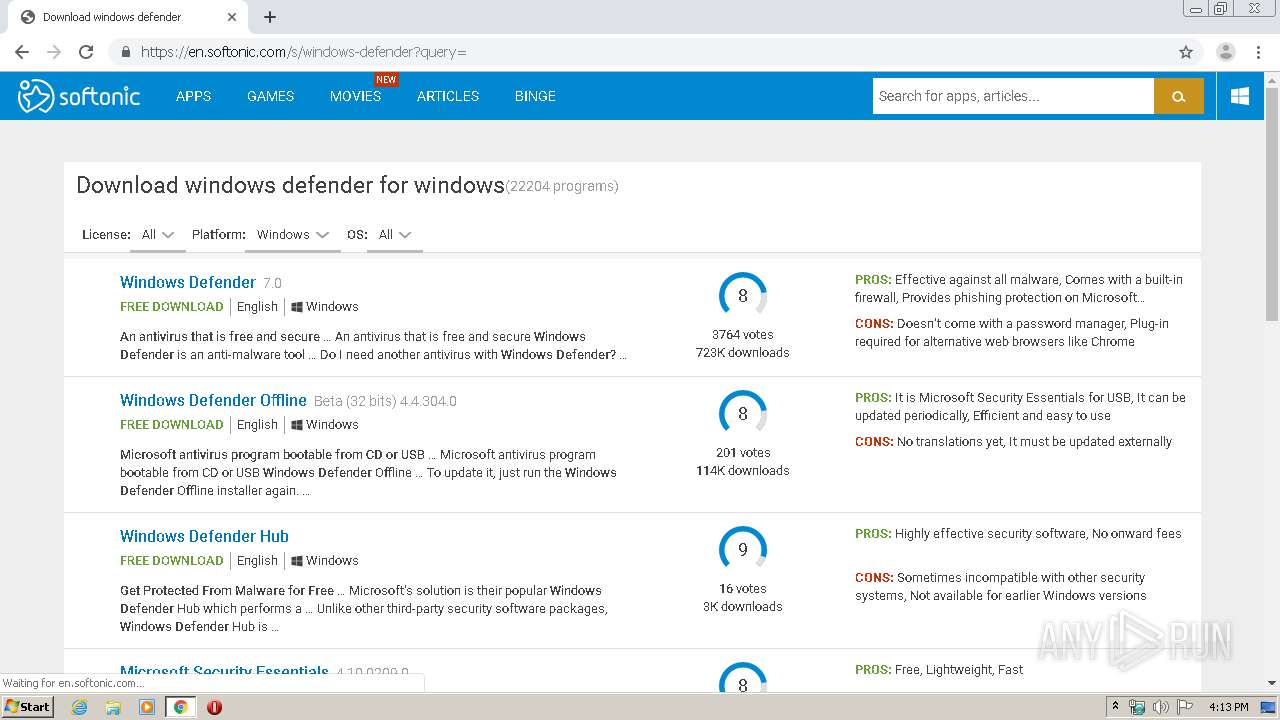1280x720 pixels.
Task: Click the 723K downloads text
Action: point(743,353)
